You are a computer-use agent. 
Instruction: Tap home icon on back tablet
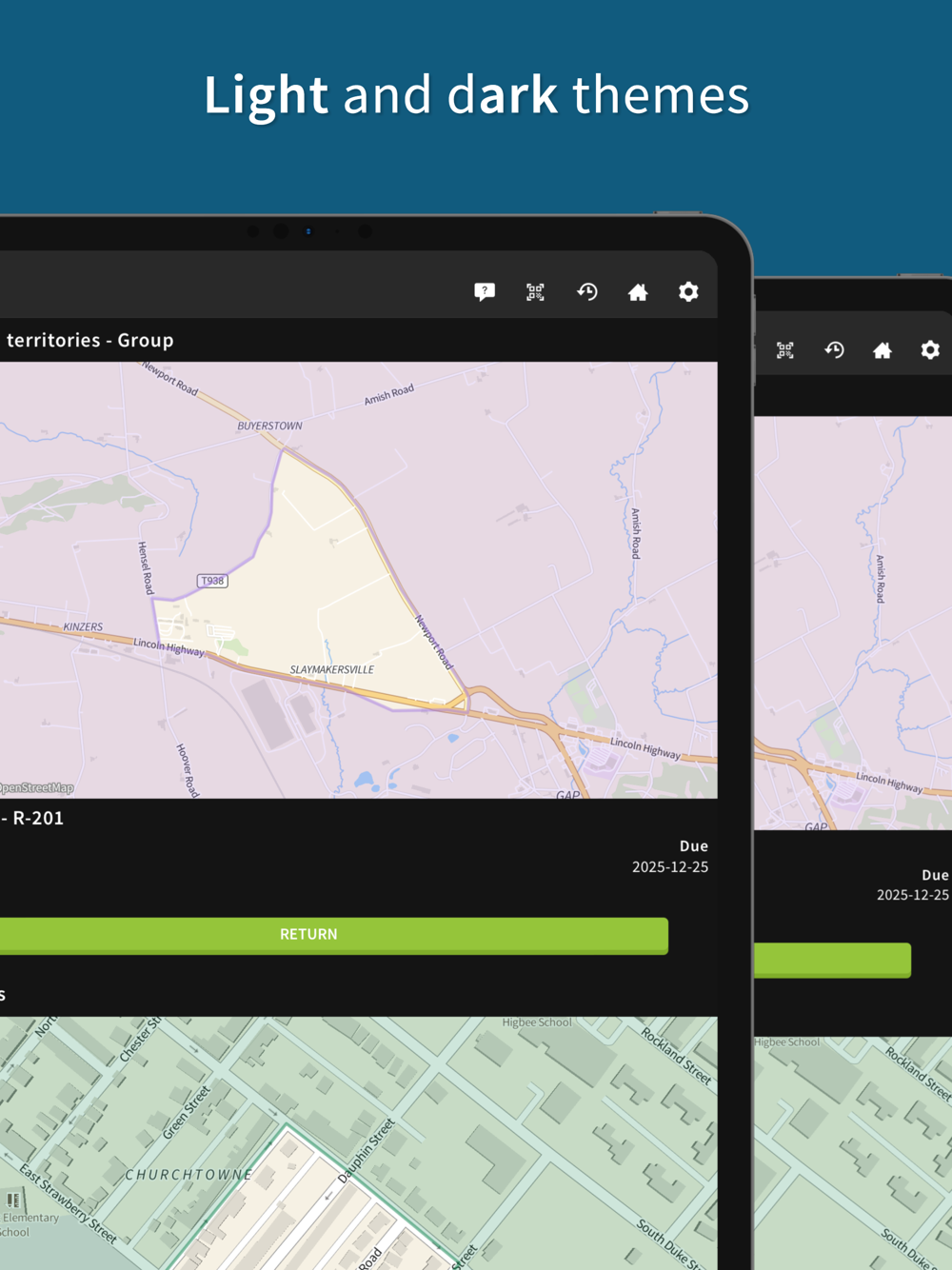coord(883,350)
